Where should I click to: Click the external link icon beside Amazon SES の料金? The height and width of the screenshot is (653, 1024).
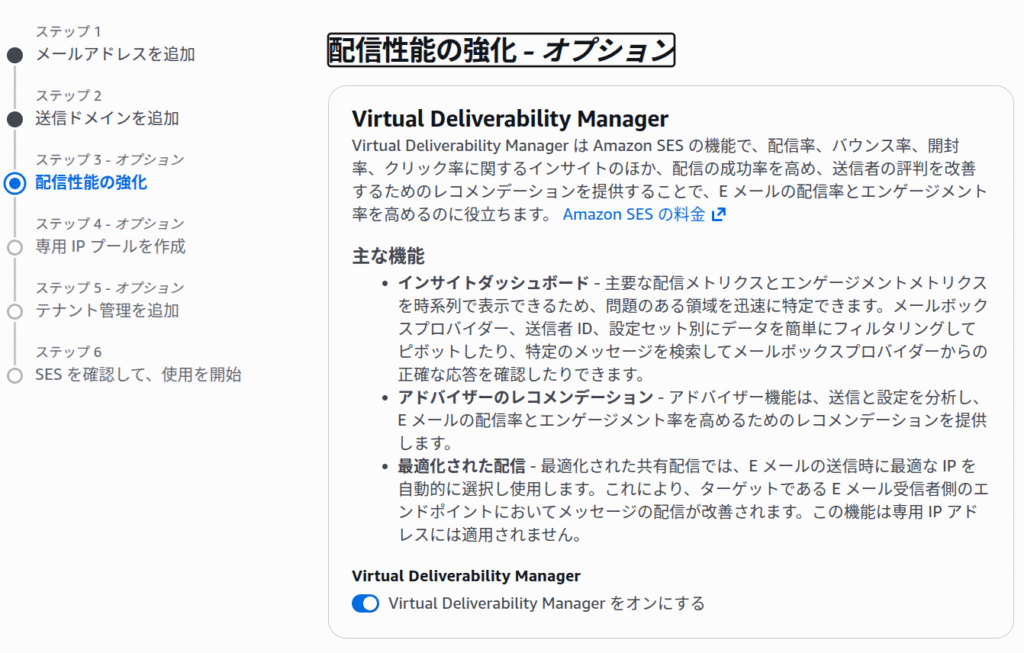[x=718, y=214]
